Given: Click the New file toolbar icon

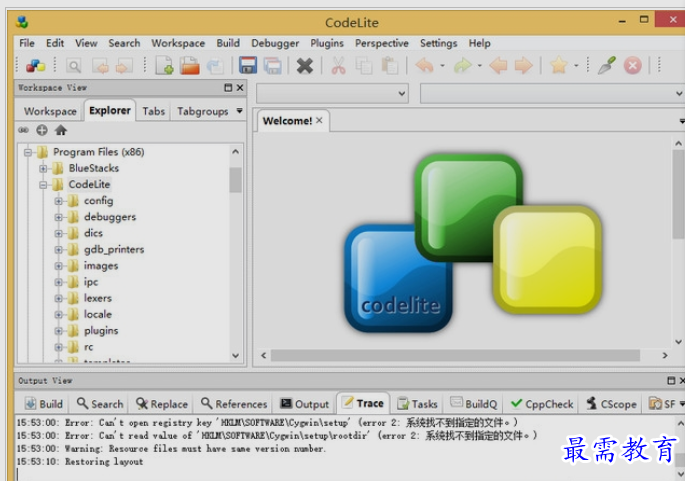Looking at the screenshot, I should click(164, 66).
